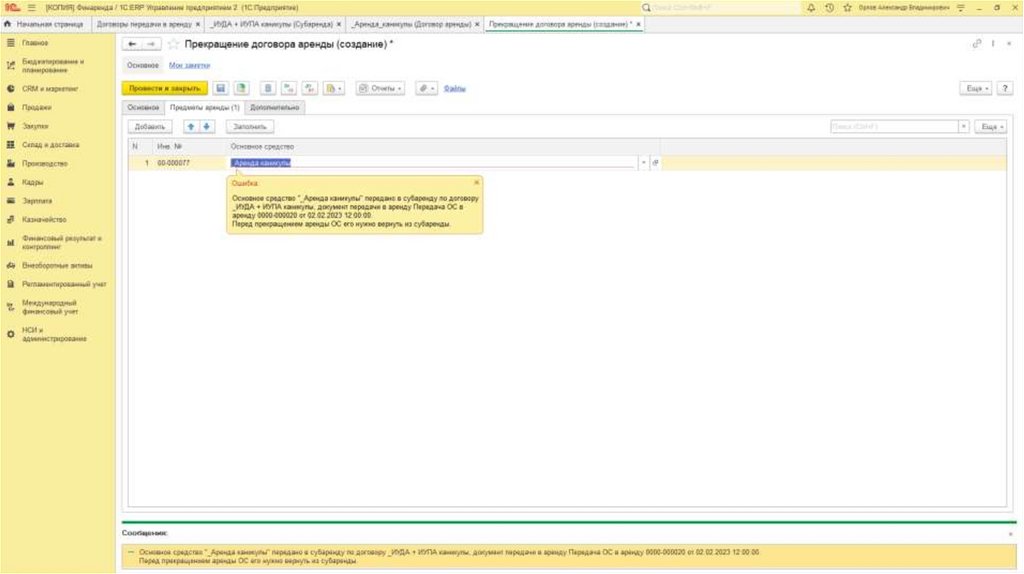The width and height of the screenshot is (1024, 574).
Task: Click the Основное средство field with Аренда каникулы
Action: [x=432, y=163]
